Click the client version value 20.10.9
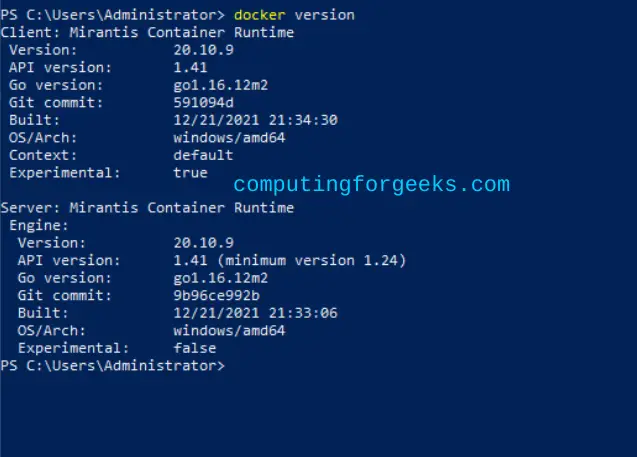Screen dimensions: 637x457 [x=204, y=50]
